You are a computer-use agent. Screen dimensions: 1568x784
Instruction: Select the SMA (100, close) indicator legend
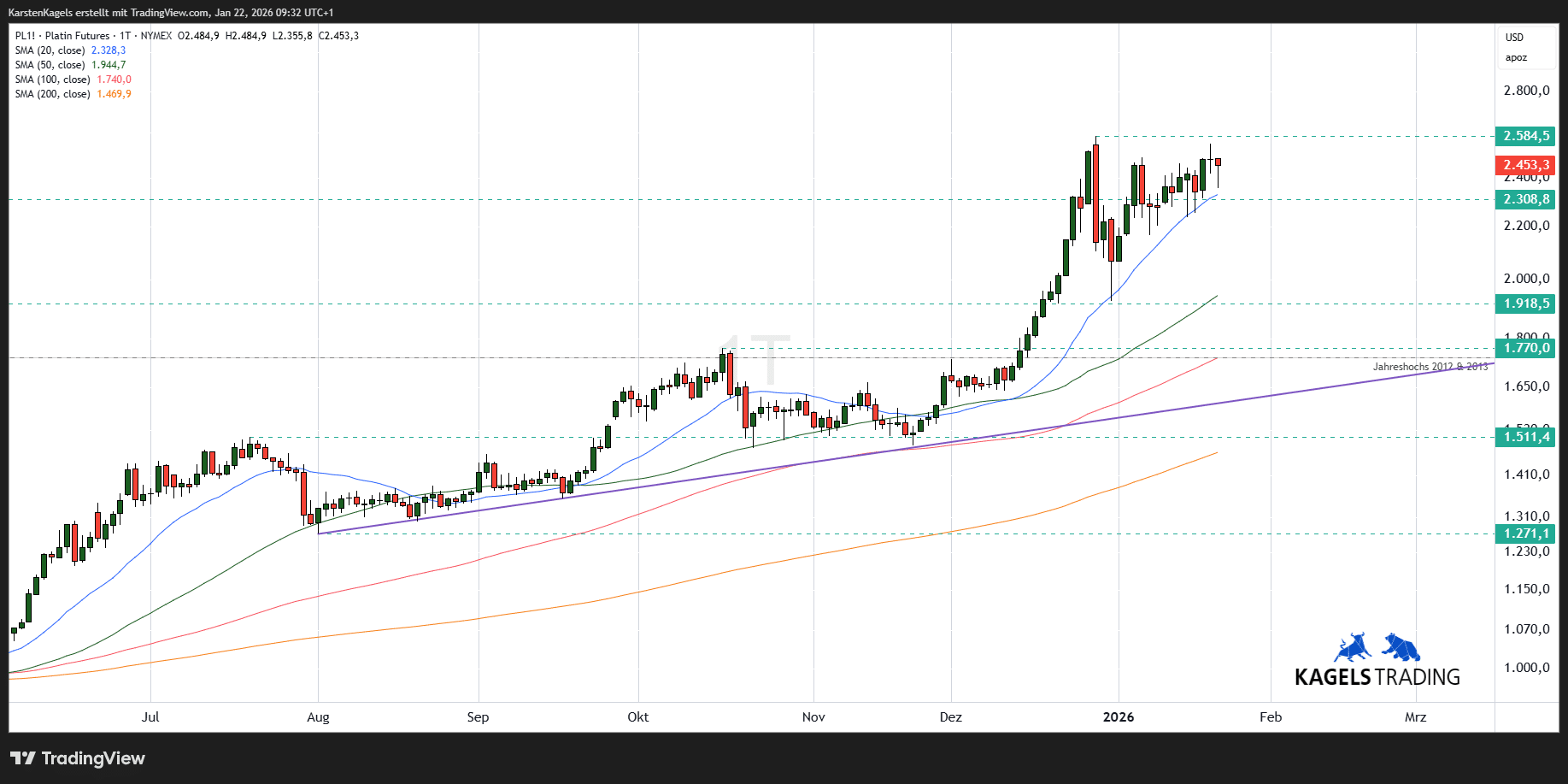53,80
